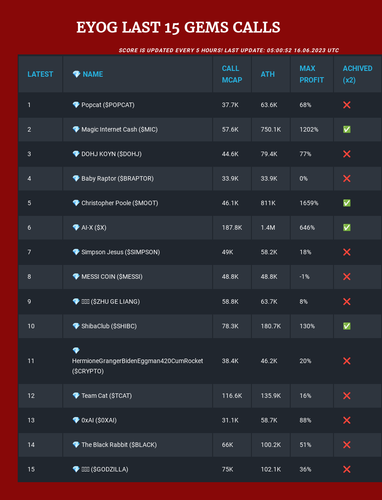Select the Team Cat ($TCAT) name
The height and width of the screenshot is (500, 382).
tap(107, 396)
